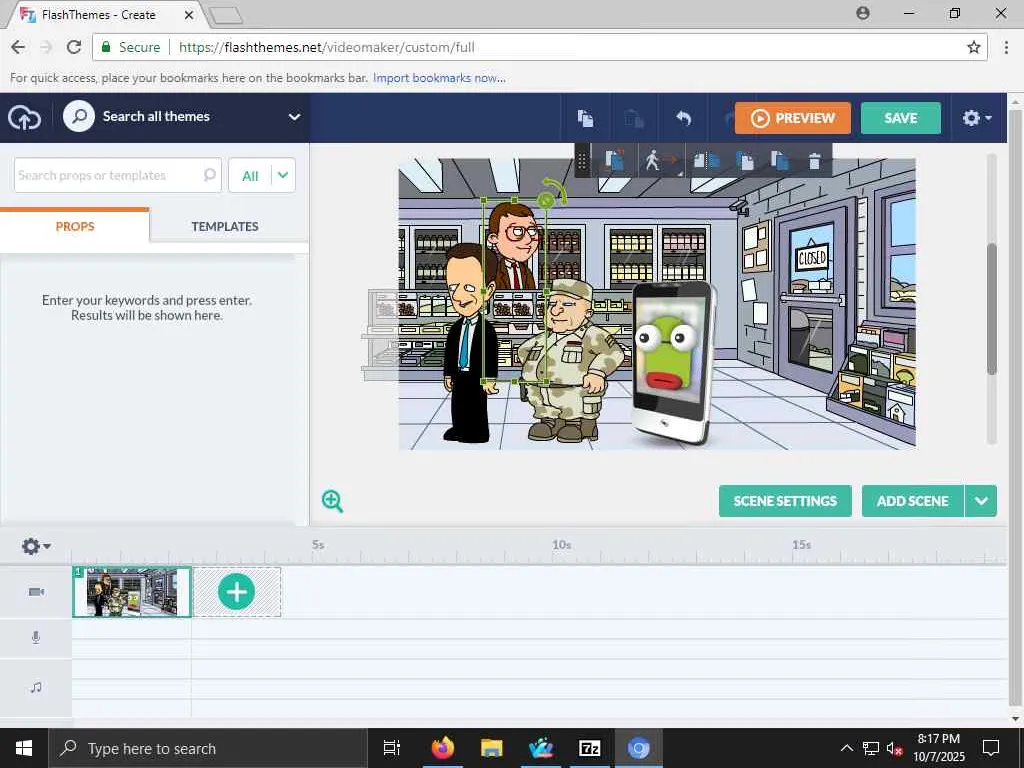The width and height of the screenshot is (1024, 768).
Task: Expand the arrow next to ADD SCENE
Action: pos(981,501)
